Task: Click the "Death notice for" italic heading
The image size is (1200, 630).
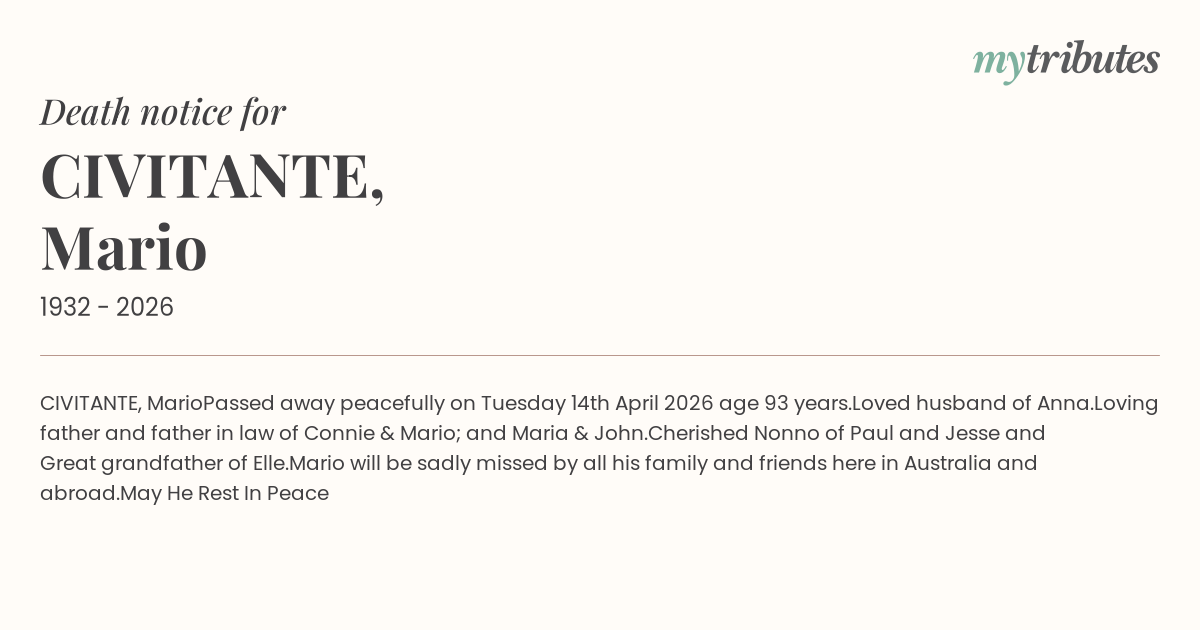Action: (x=163, y=112)
